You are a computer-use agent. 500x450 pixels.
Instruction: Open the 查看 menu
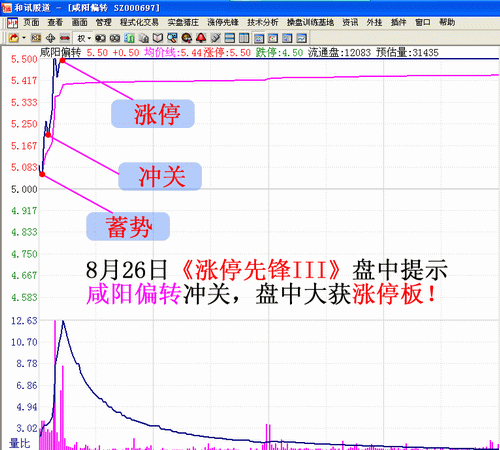pos(55,22)
